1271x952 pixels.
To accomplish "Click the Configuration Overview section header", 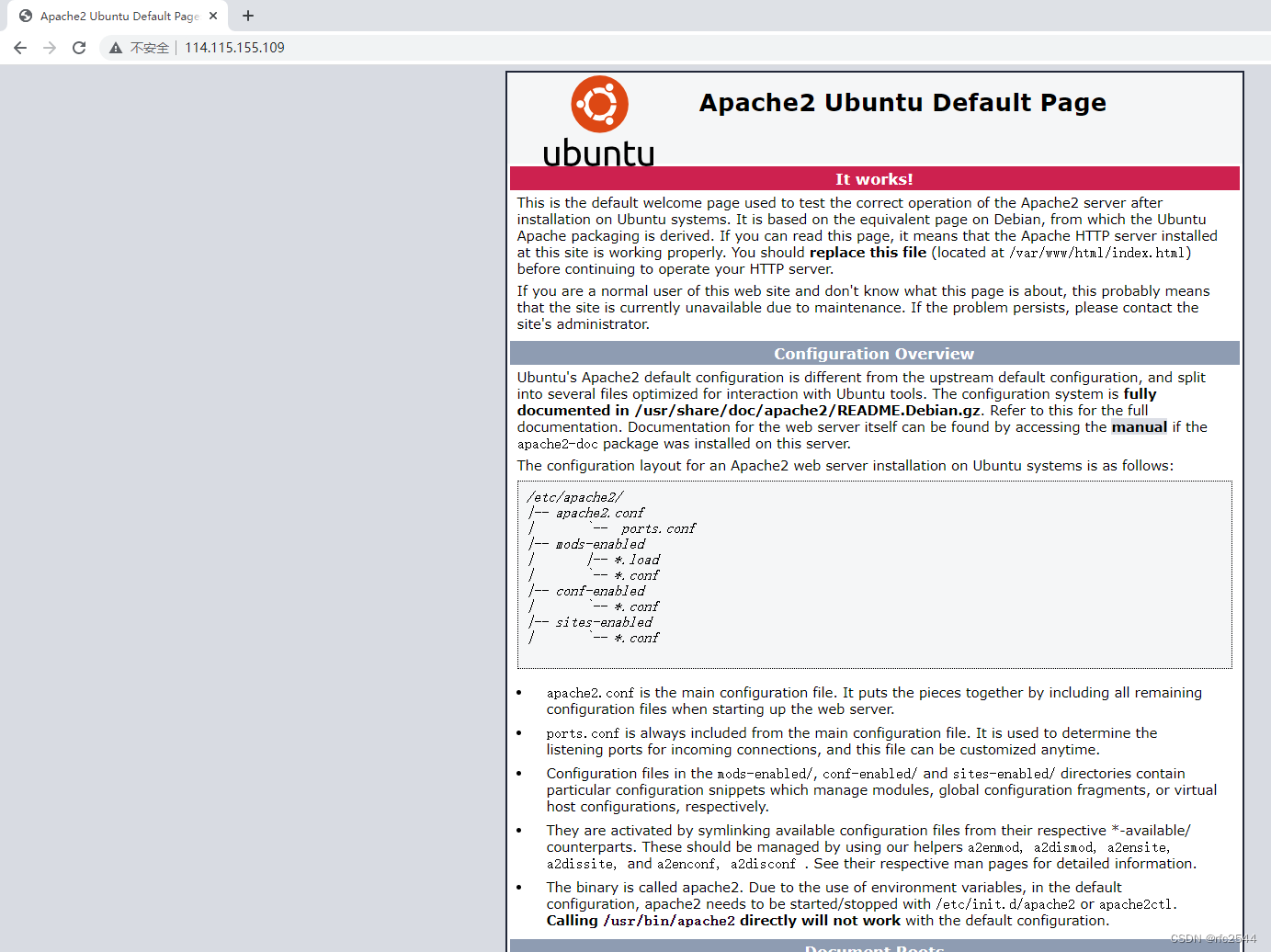I will [x=874, y=353].
